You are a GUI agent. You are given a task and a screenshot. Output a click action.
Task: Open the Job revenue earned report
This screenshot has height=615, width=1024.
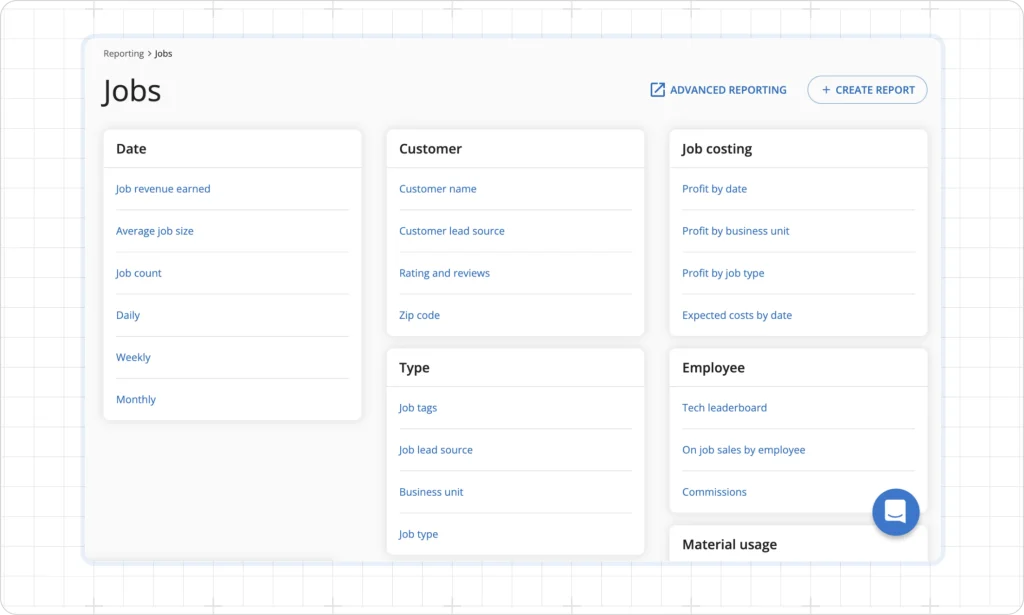(x=163, y=189)
